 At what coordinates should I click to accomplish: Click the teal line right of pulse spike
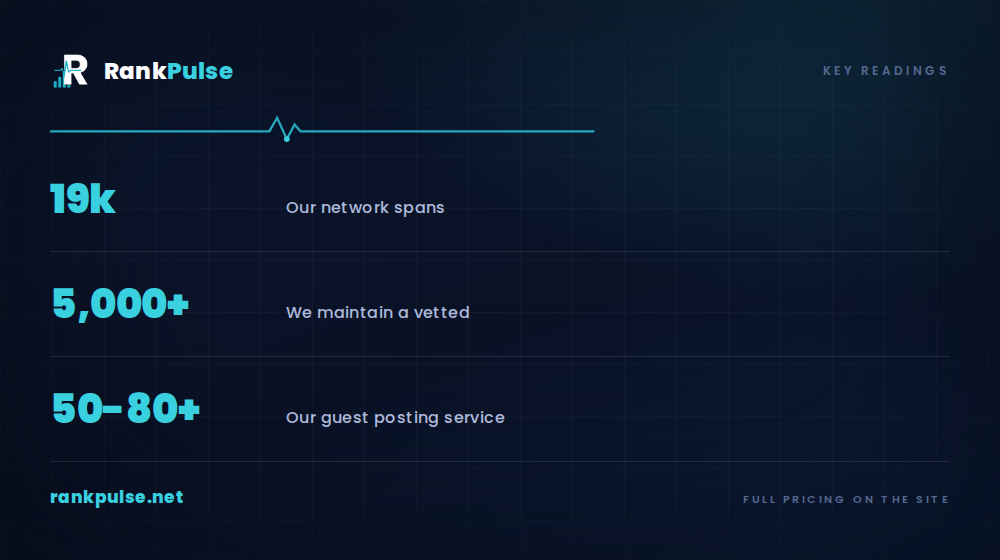coord(448,131)
